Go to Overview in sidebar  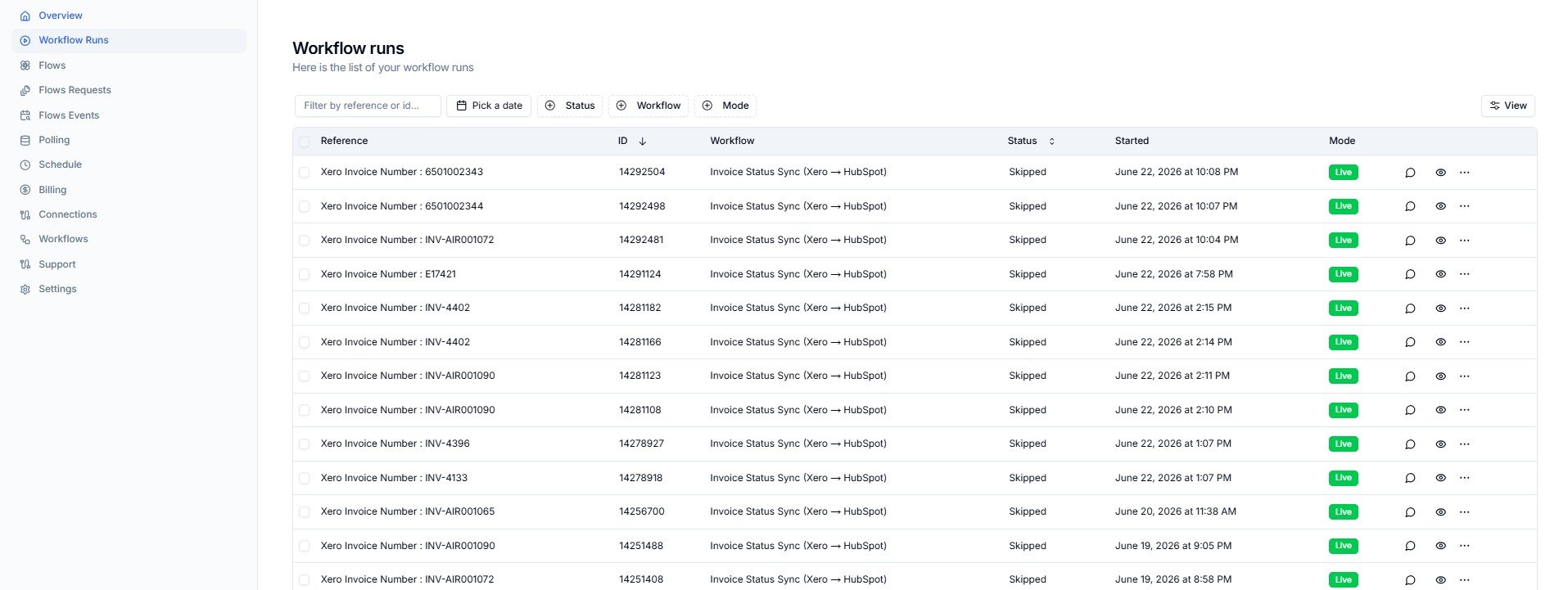61,16
